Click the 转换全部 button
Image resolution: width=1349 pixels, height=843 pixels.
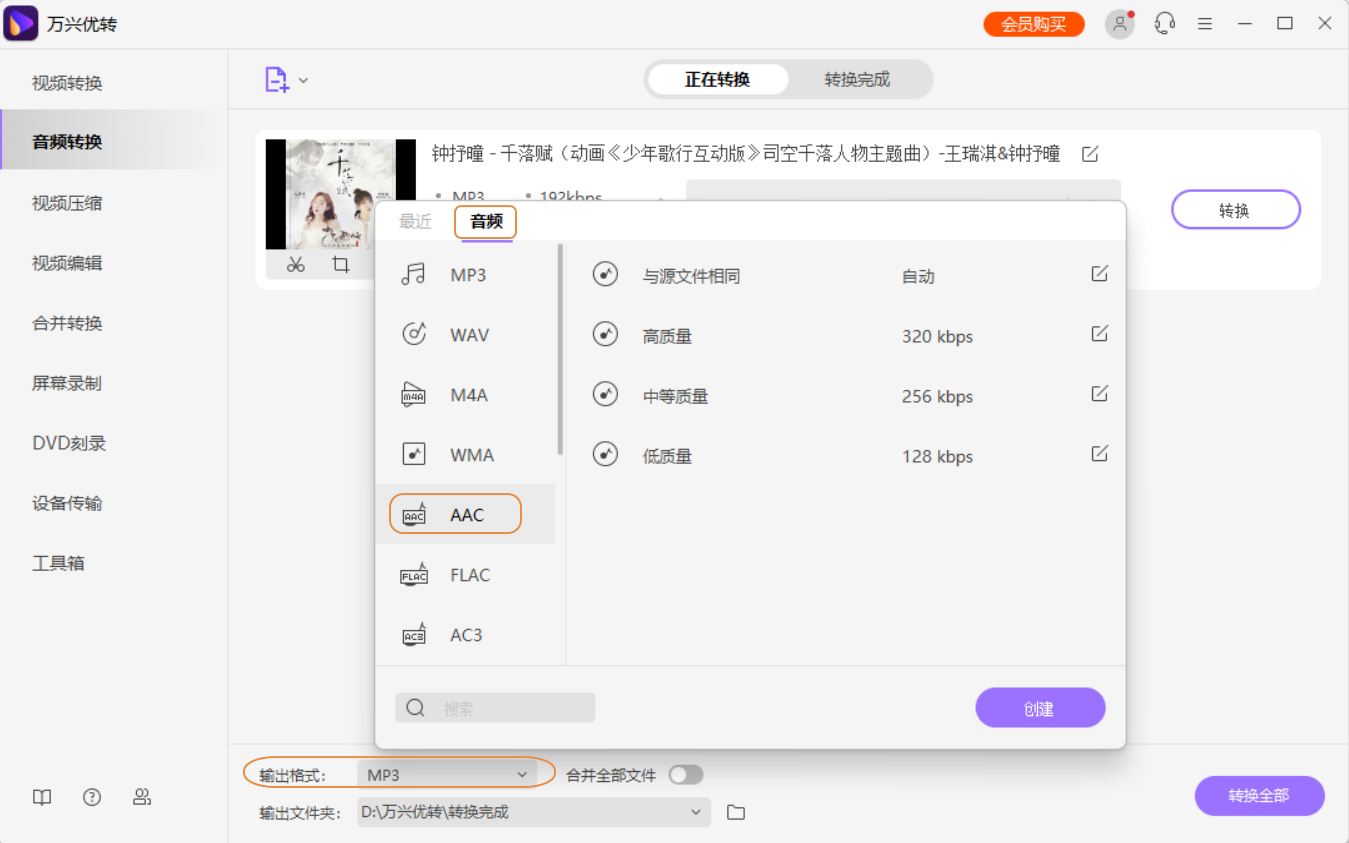[x=1259, y=796]
